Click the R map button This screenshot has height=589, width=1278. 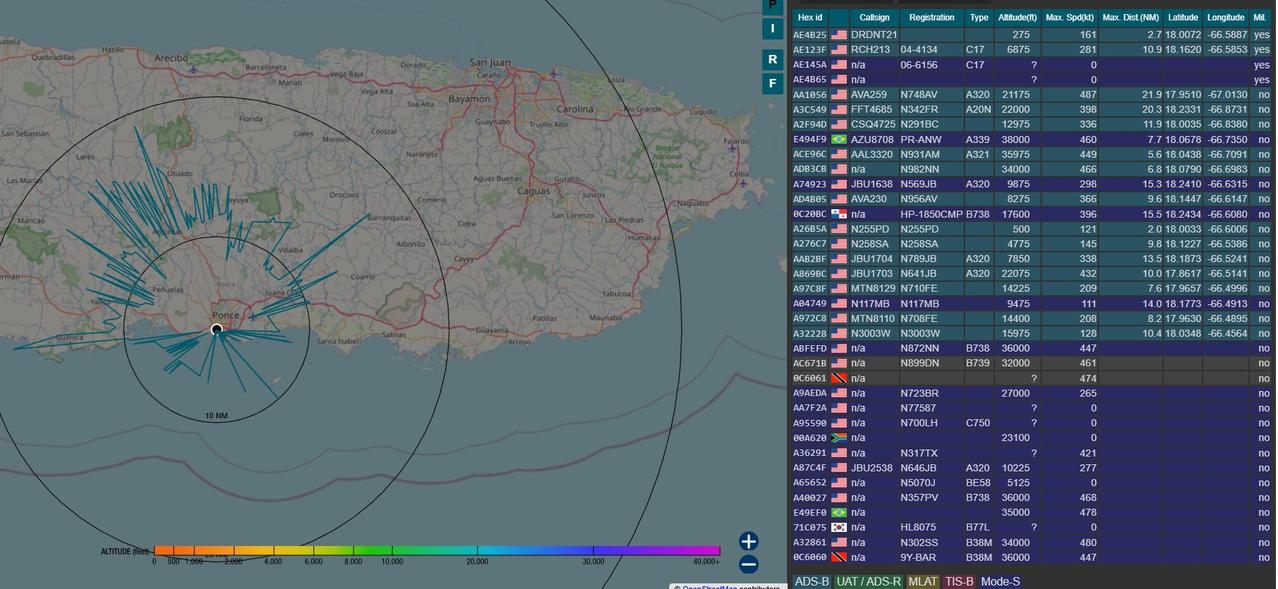(771, 59)
